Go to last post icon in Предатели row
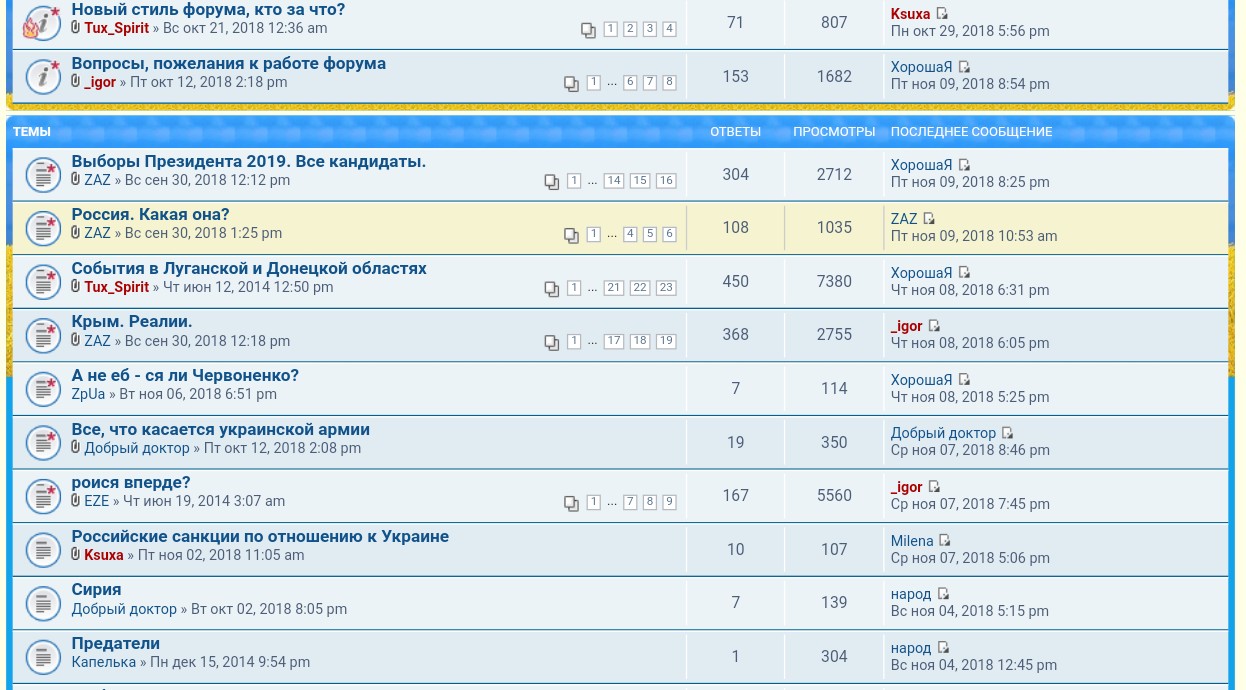This screenshot has width=1246, height=690. pos(943,648)
